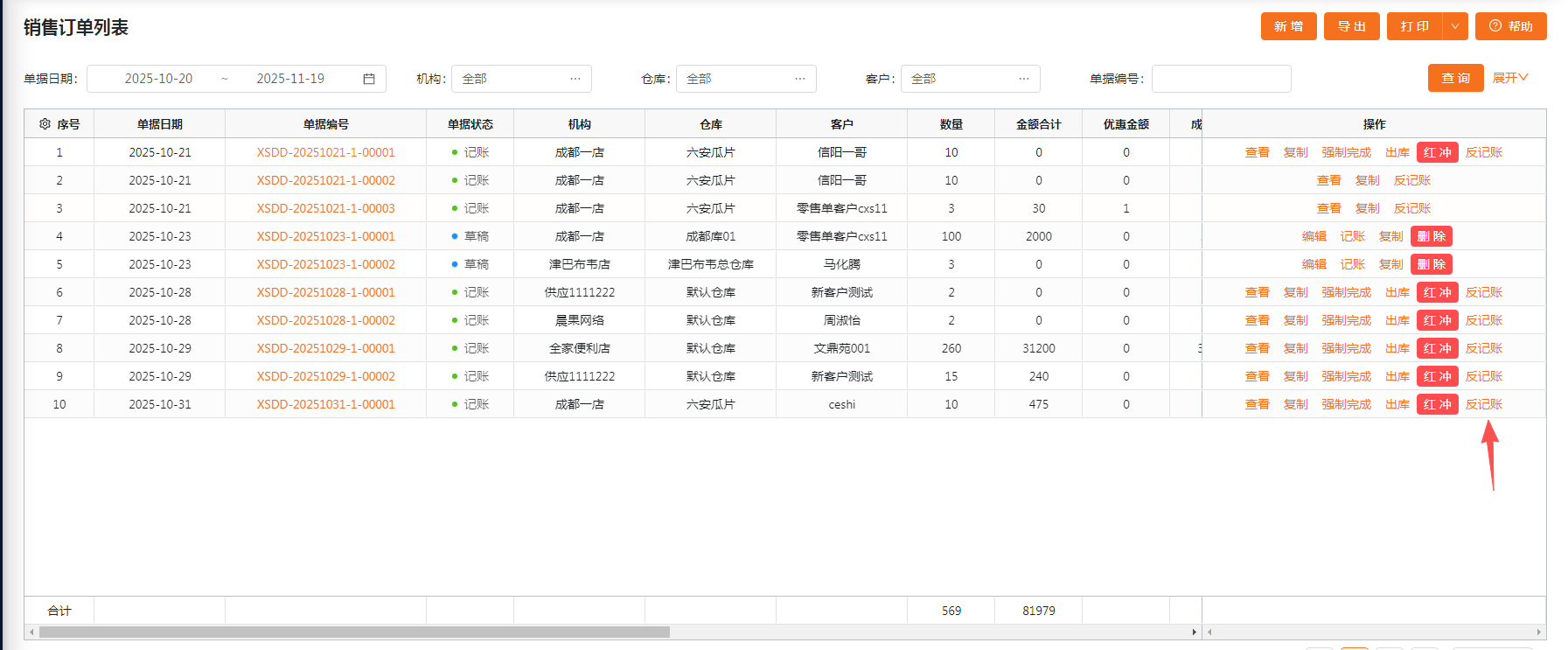The height and width of the screenshot is (650, 1568).
Task: Click the 打印 button
Action: tap(1415, 26)
